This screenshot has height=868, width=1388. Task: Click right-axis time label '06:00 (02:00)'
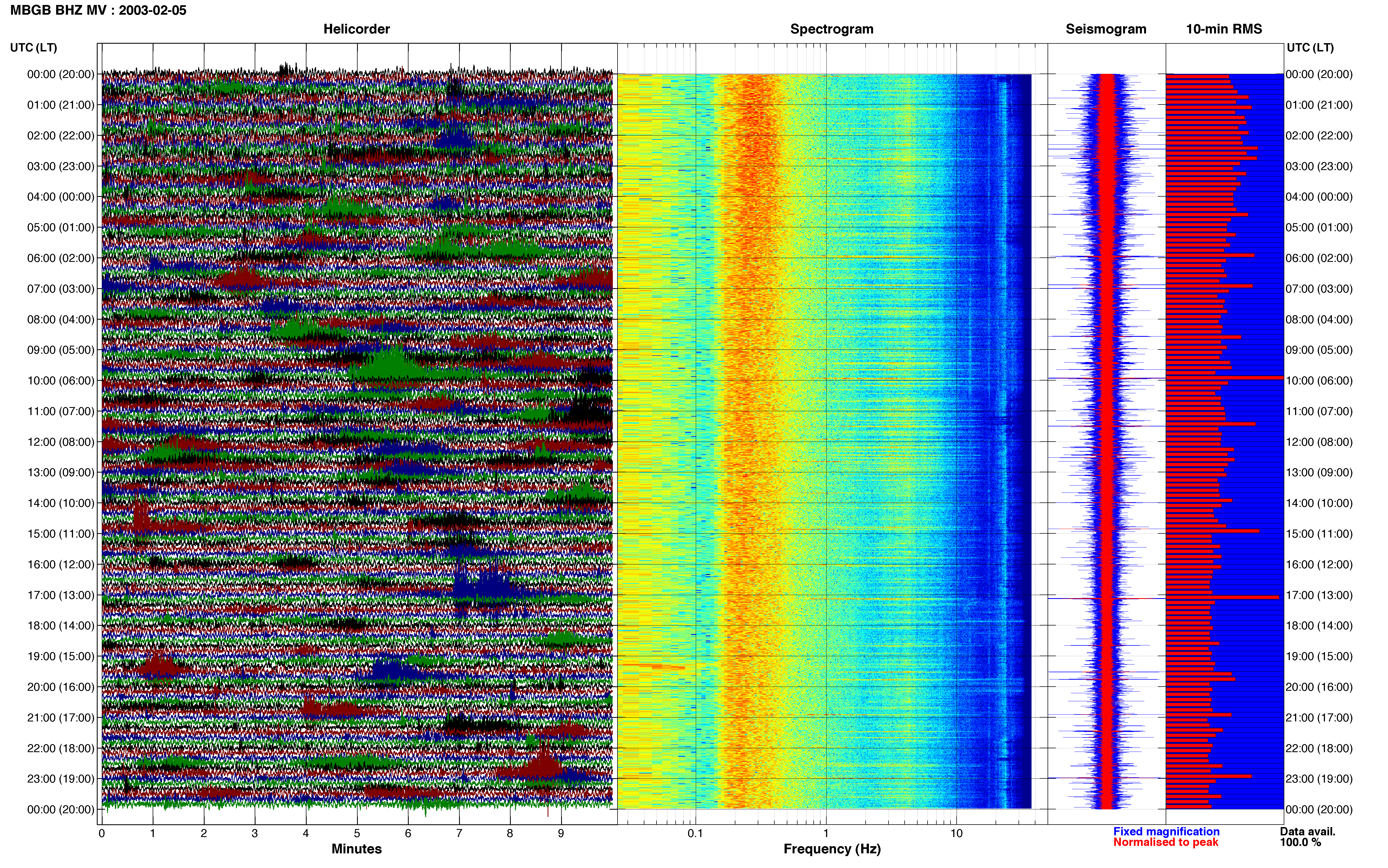[1319, 258]
